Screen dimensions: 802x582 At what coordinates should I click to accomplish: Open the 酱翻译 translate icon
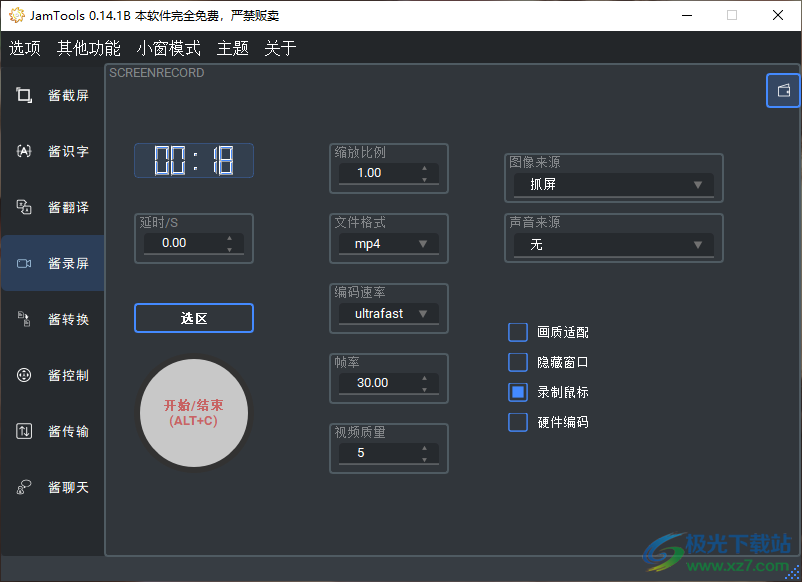[x=24, y=207]
